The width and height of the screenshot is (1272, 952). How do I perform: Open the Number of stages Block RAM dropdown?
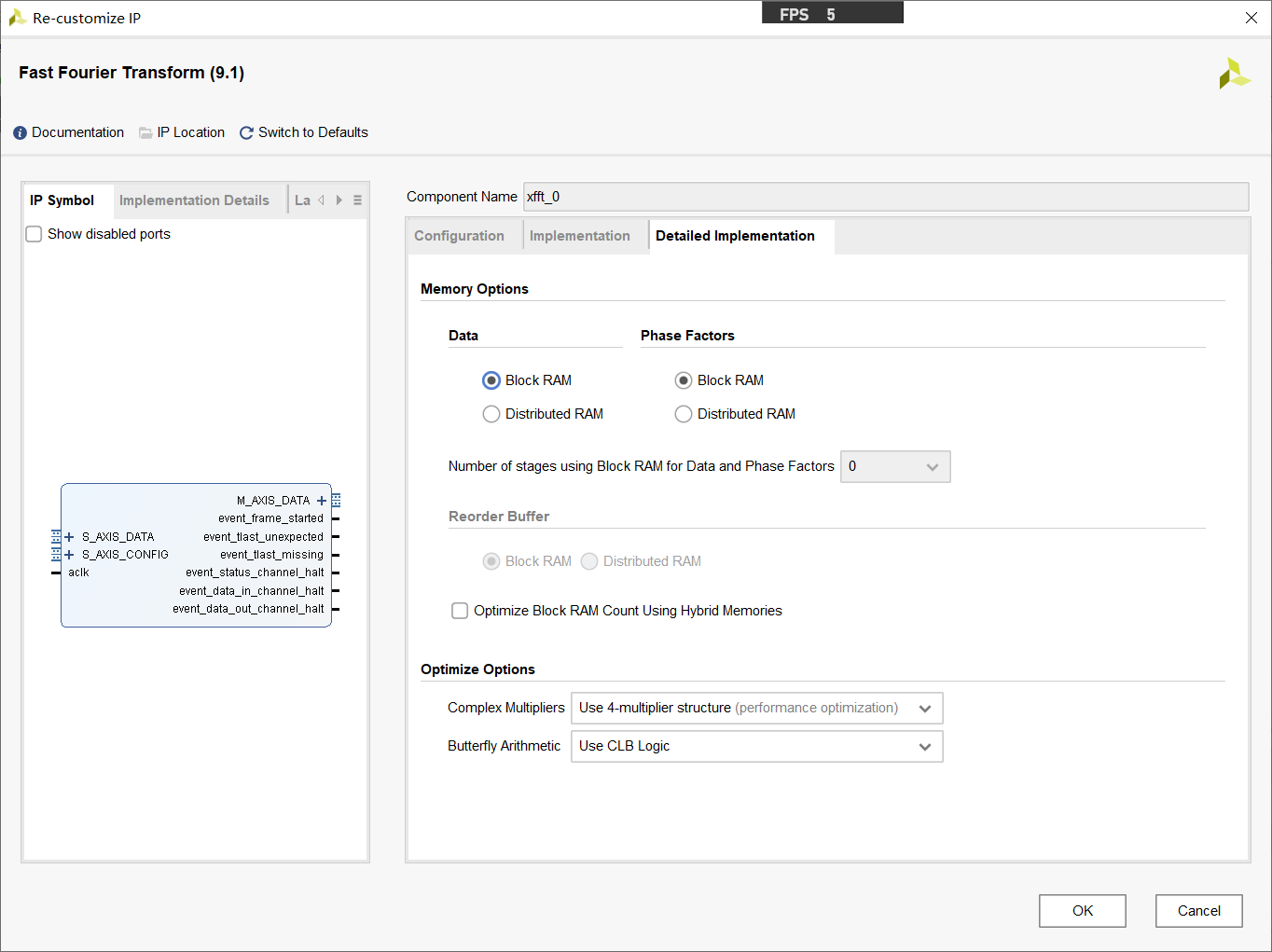[x=895, y=467]
